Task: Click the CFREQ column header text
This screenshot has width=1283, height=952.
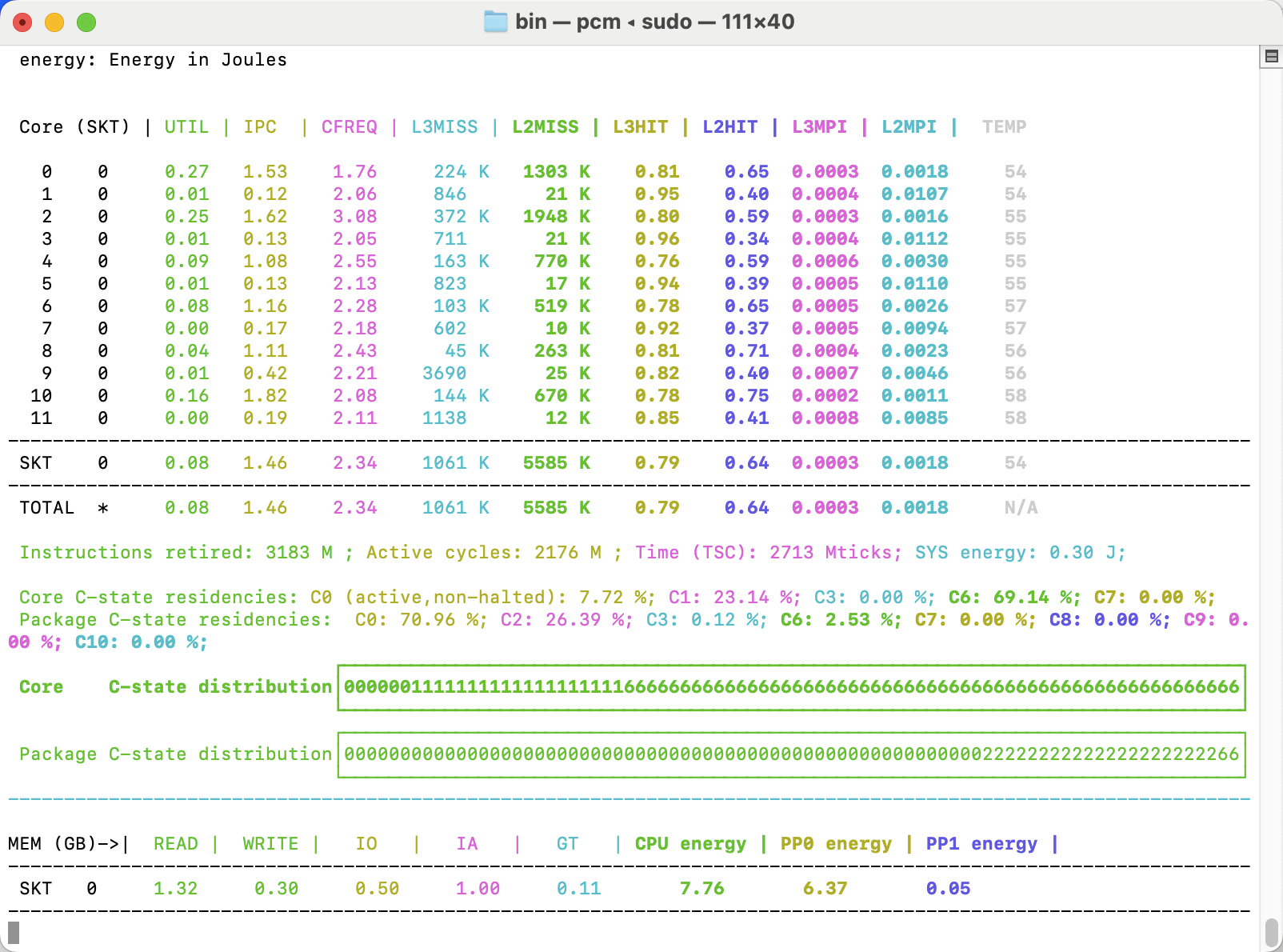Action: (x=350, y=127)
